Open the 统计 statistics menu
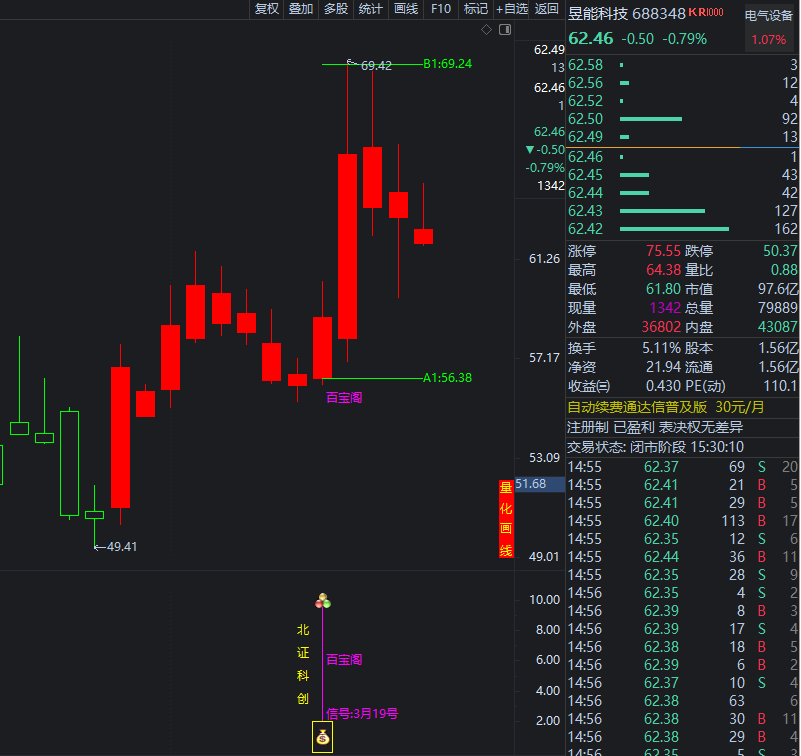The width and height of the screenshot is (801, 756). pos(371,9)
